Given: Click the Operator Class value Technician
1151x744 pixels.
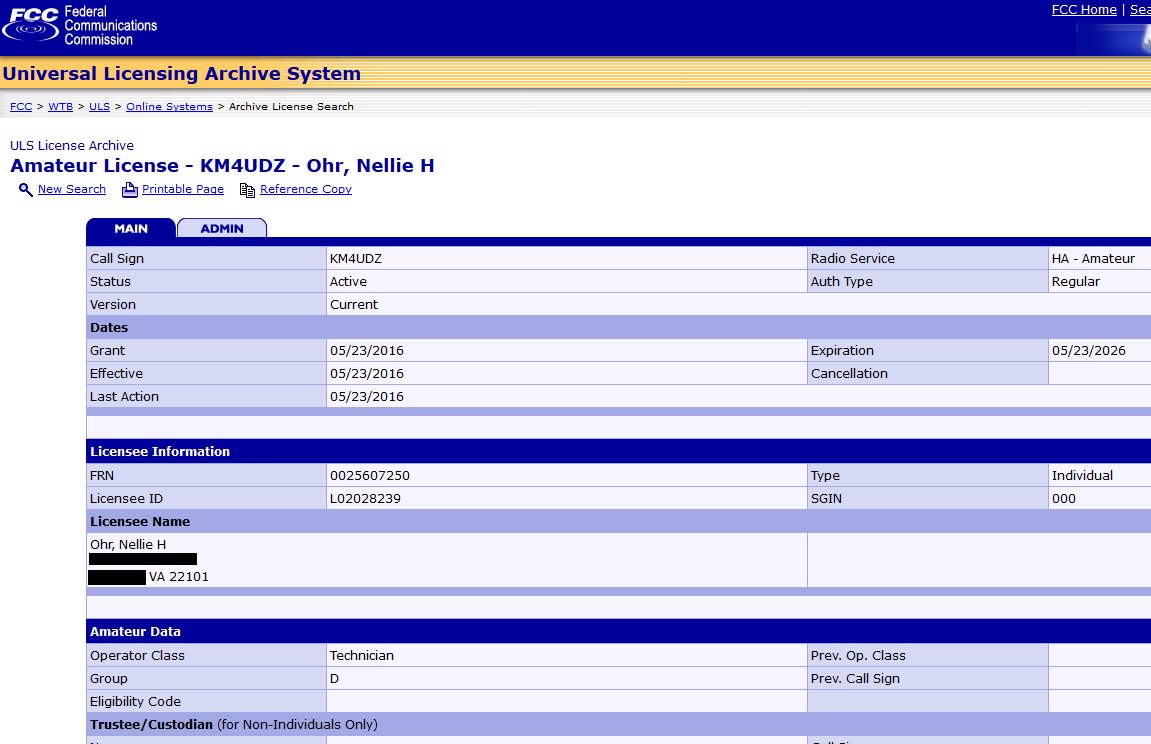Looking at the screenshot, I should (x=362, y=655).
